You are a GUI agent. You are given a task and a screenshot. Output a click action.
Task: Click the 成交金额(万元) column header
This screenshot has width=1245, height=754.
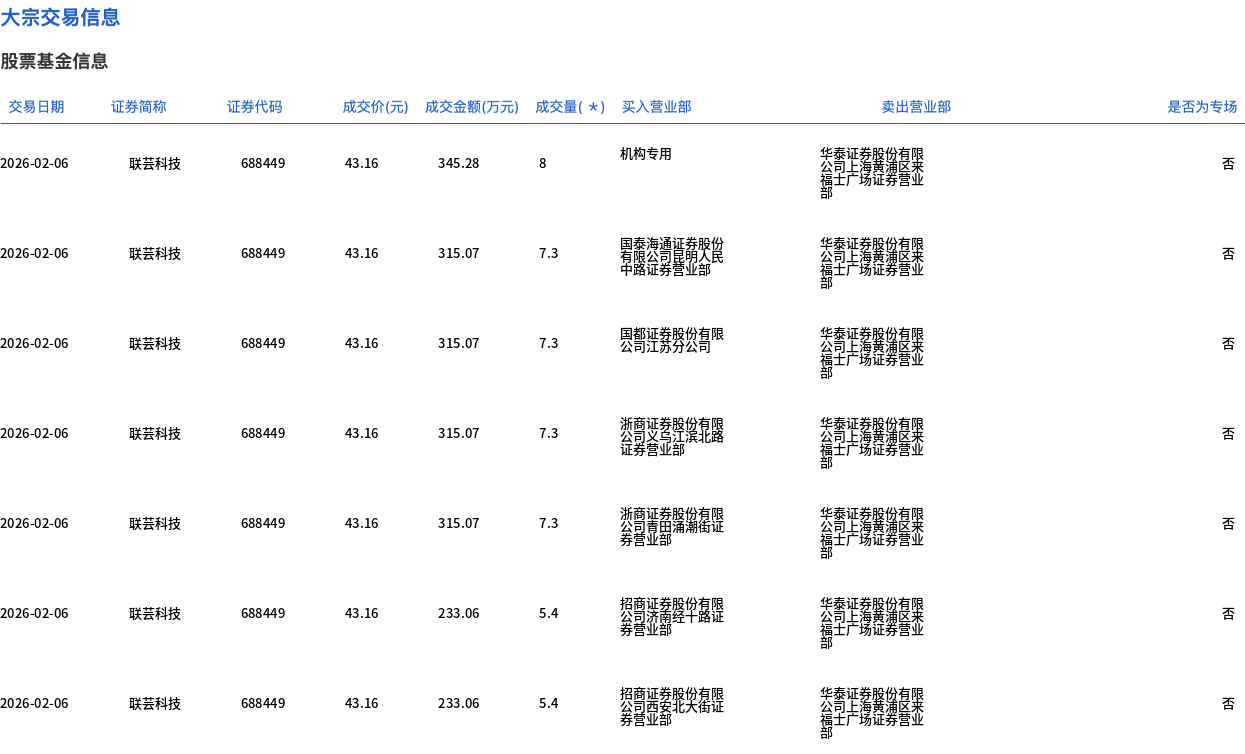pyautogui.click(x=472, y=107)
